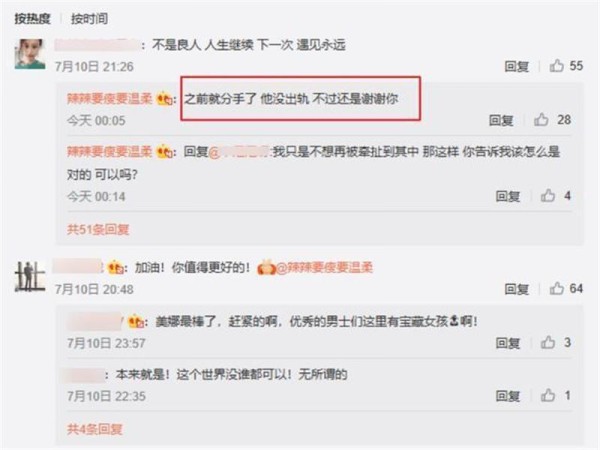Expand 共51条回复 replies
This screenshot has width=600, height=450.
click(98, 229)
